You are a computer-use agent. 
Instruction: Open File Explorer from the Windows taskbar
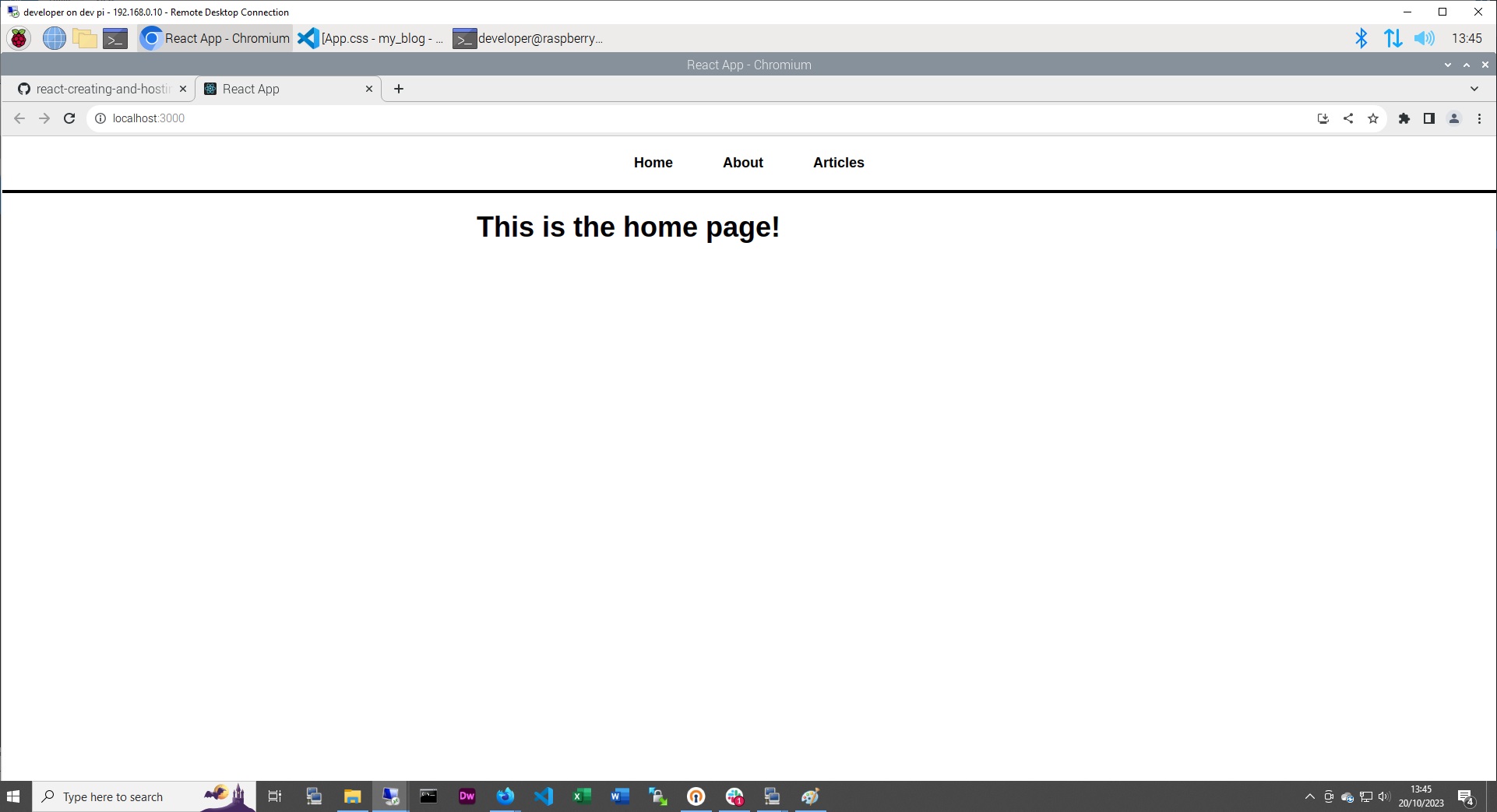pos(352,796)
